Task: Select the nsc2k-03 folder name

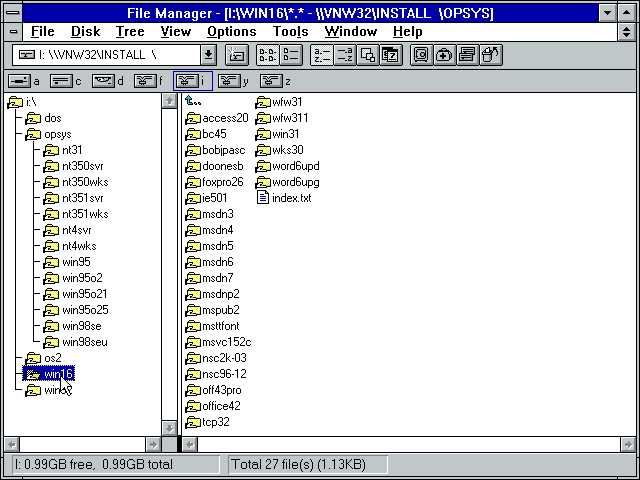Action: 224,358
